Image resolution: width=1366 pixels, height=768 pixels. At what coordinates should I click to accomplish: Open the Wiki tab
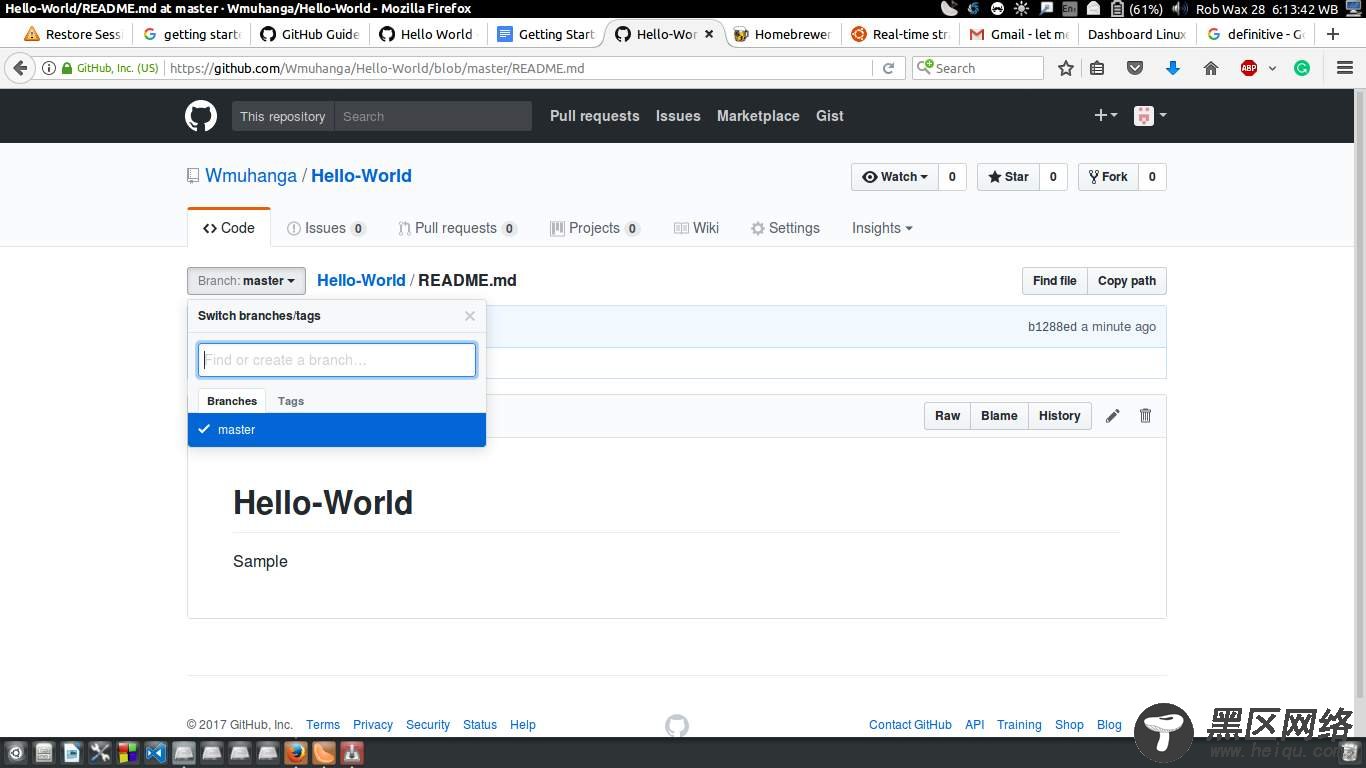697,228
